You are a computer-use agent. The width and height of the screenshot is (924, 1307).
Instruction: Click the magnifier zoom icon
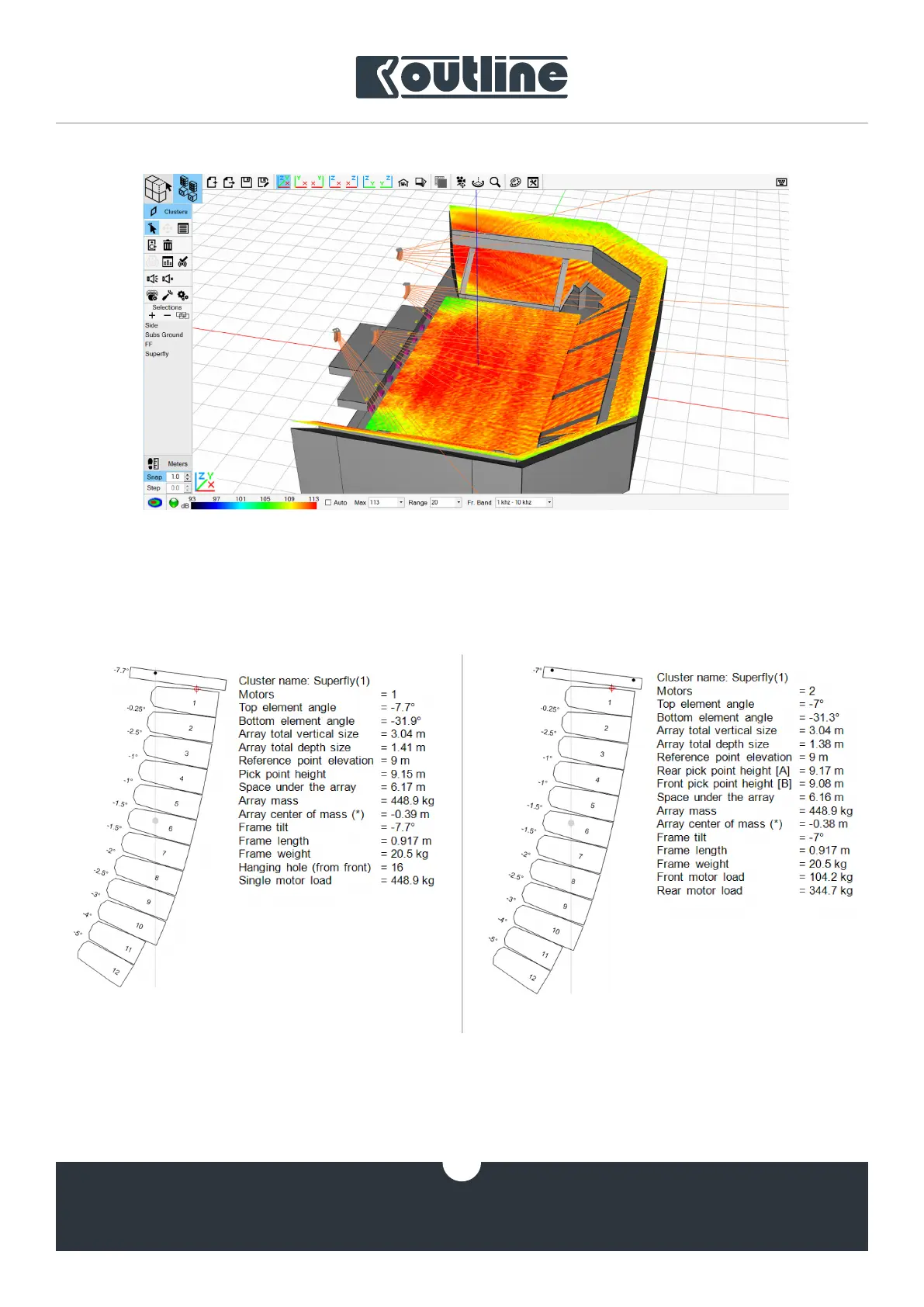coord(495,182)
